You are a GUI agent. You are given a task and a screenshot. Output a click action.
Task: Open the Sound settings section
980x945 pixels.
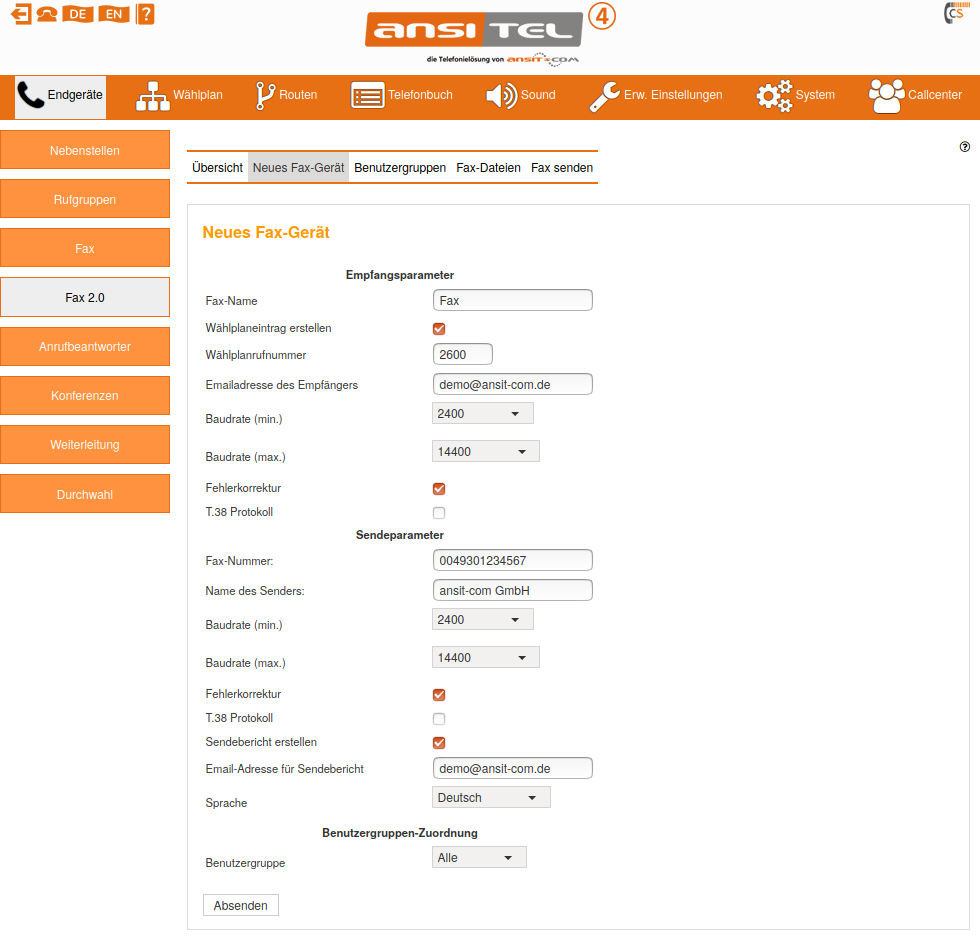point(520,95)
